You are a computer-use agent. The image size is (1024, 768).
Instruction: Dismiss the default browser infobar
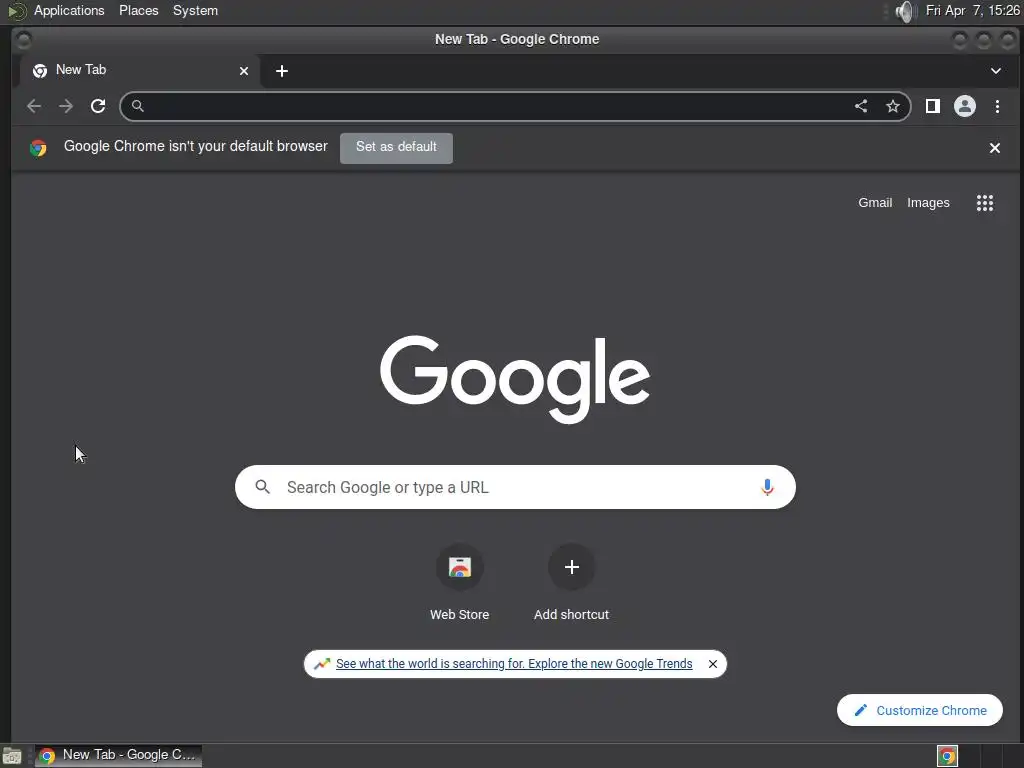(x=995, y=148)
